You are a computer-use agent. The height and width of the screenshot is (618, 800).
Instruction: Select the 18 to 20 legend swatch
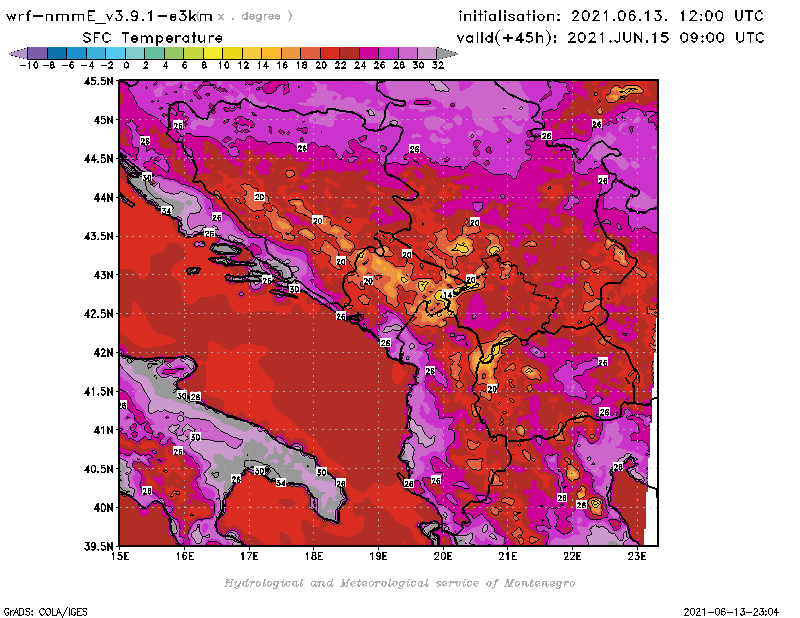click(x=310, y=53)
